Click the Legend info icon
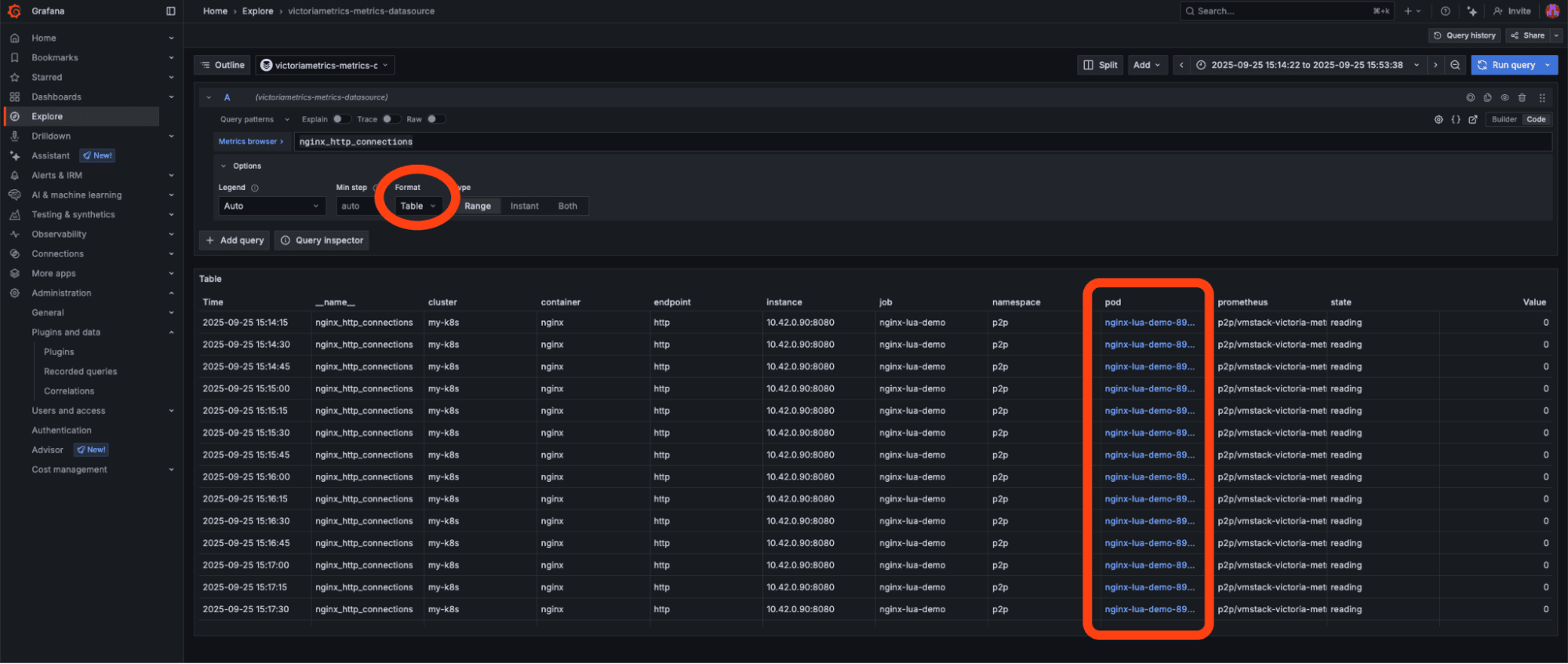The image size is (1568, 664). point(255,188)
